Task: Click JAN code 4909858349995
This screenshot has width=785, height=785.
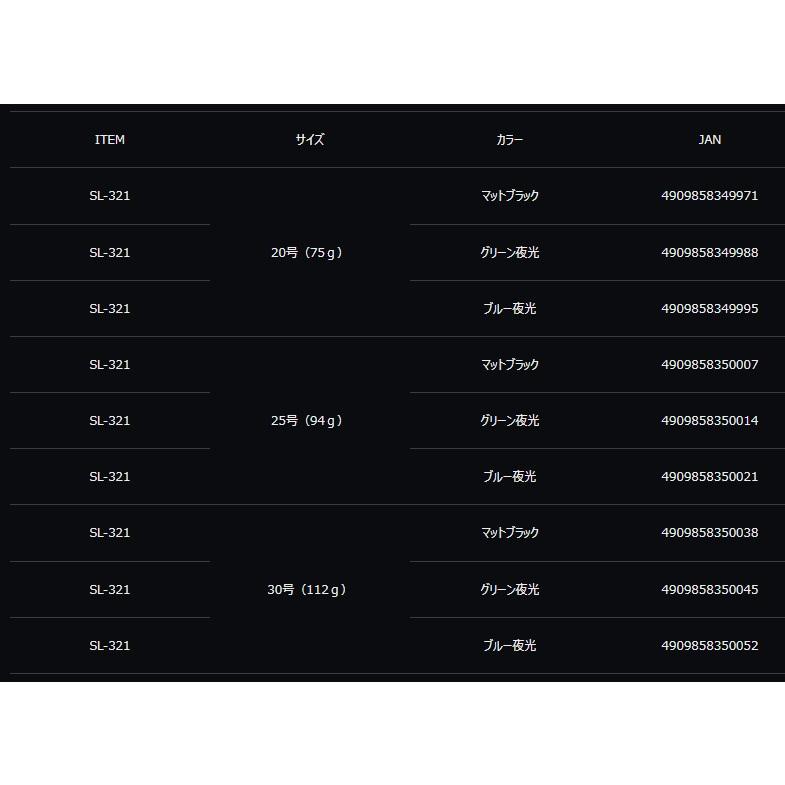Action: point(710,309)
